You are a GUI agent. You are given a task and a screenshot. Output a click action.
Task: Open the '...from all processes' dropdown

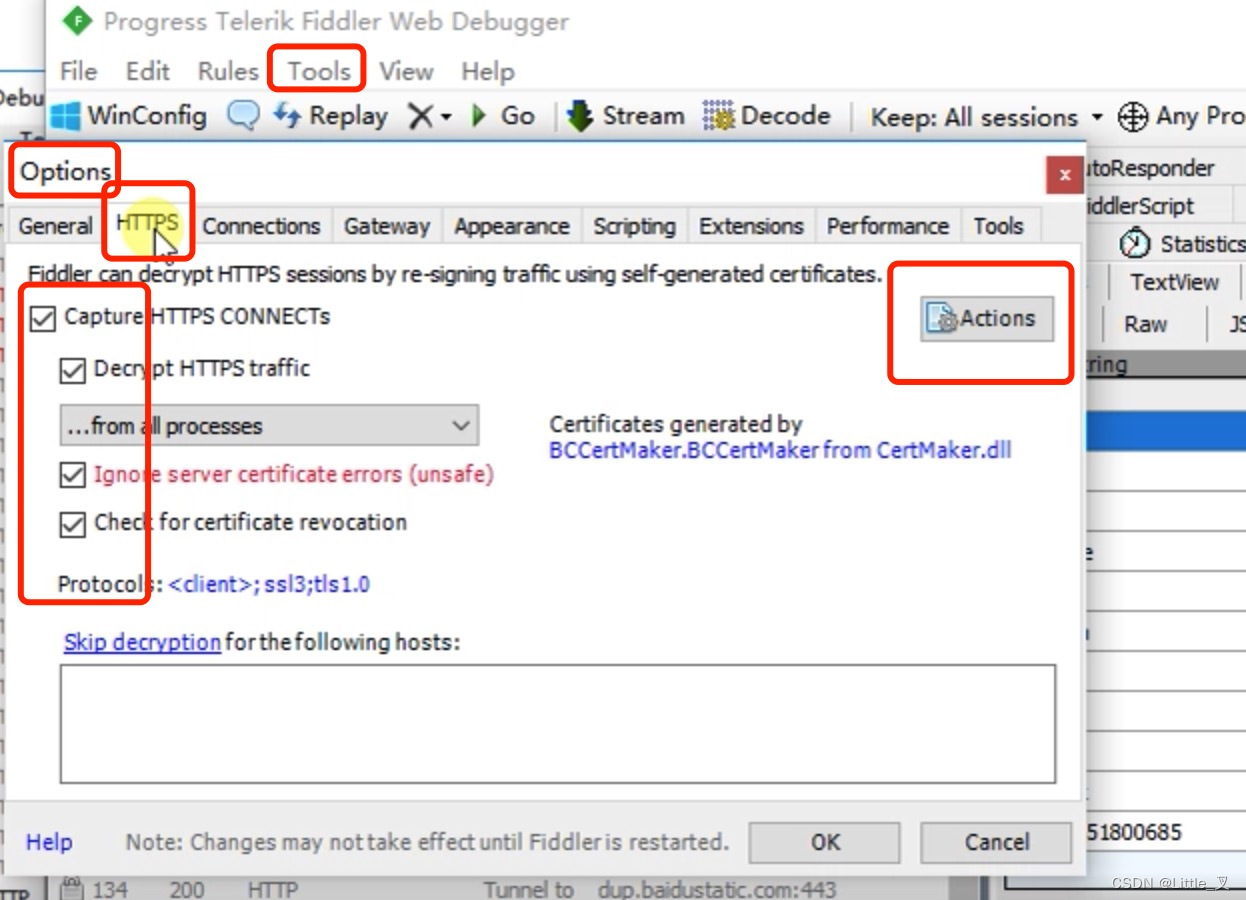[x=269, y=426]
